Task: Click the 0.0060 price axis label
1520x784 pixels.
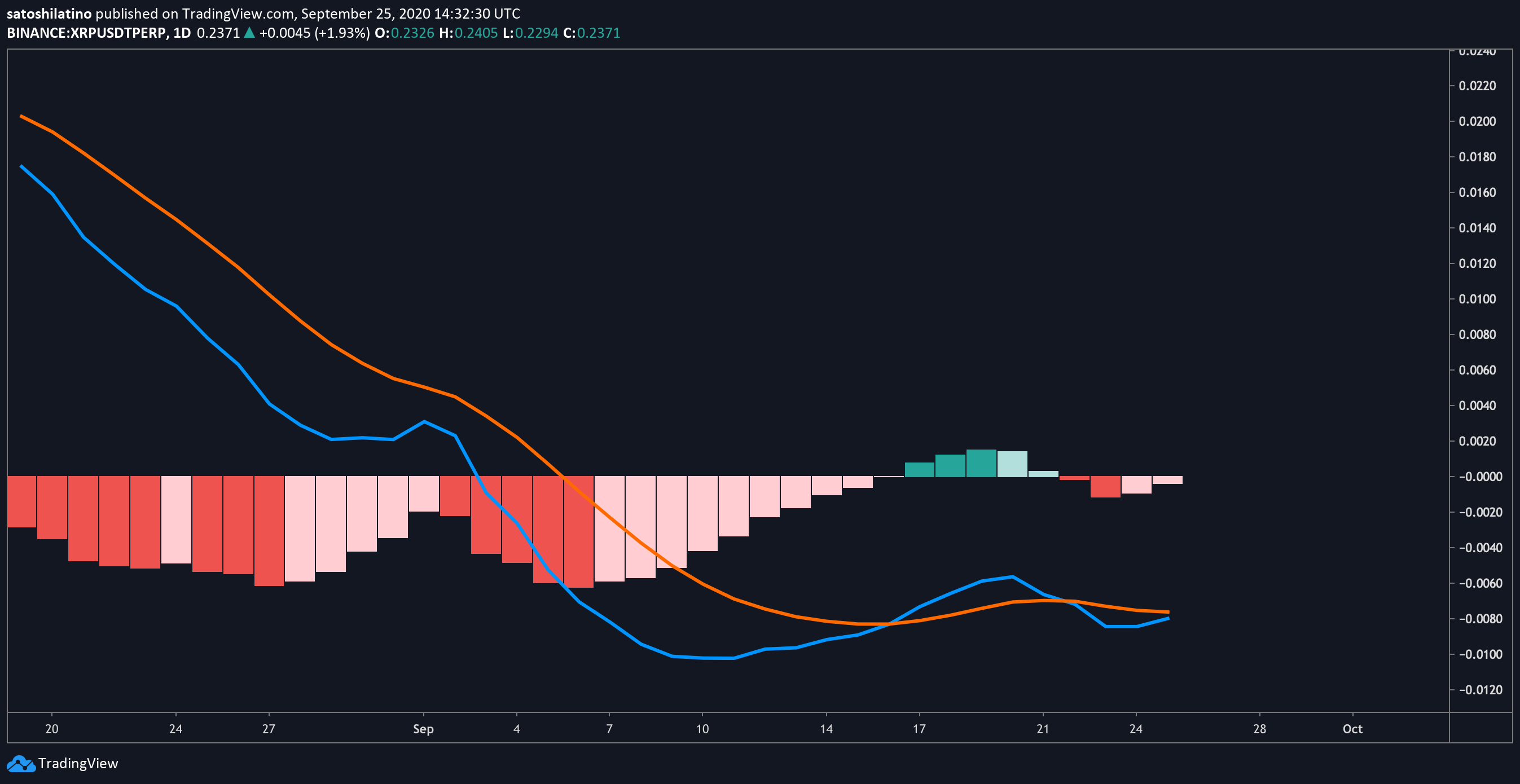Action: pos(1477,370)
